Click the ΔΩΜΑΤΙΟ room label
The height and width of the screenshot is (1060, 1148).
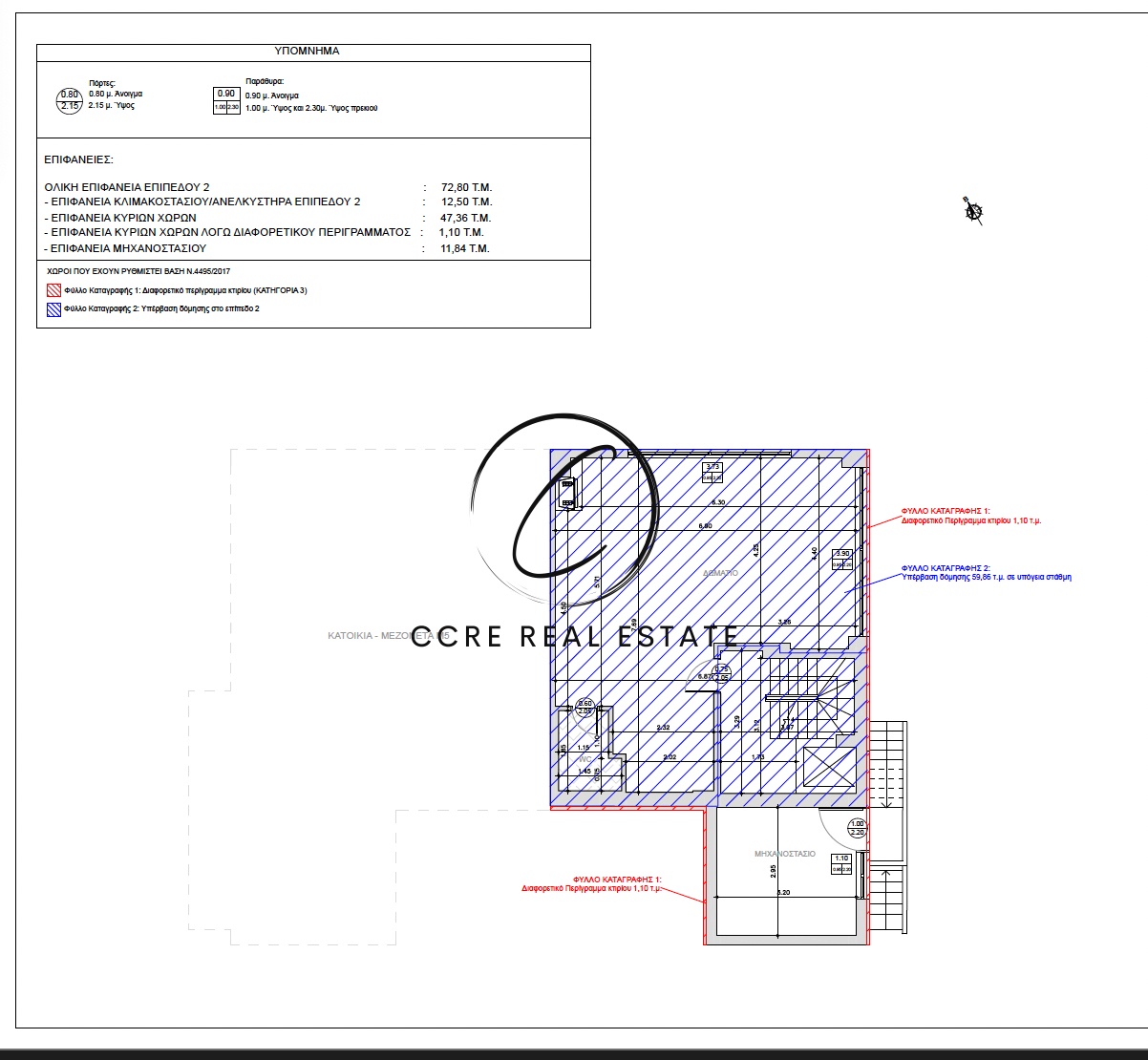coord(720,573)
